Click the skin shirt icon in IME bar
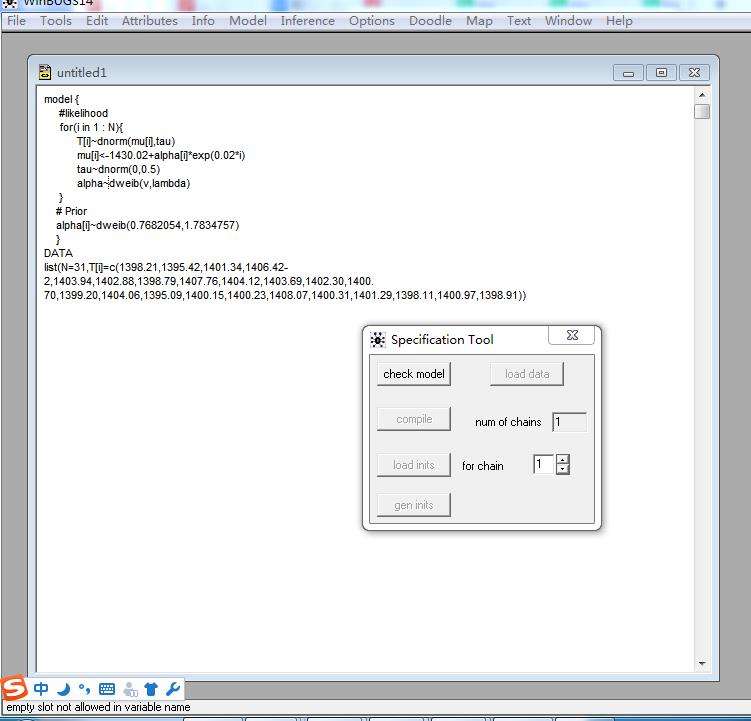The image size is (751, 721). point(151,689)
